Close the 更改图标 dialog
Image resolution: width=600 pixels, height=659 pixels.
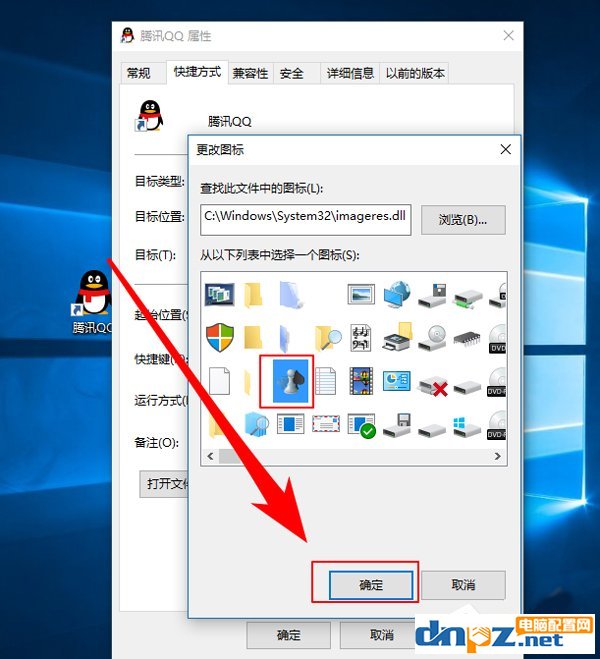click(x=506, y=149)
